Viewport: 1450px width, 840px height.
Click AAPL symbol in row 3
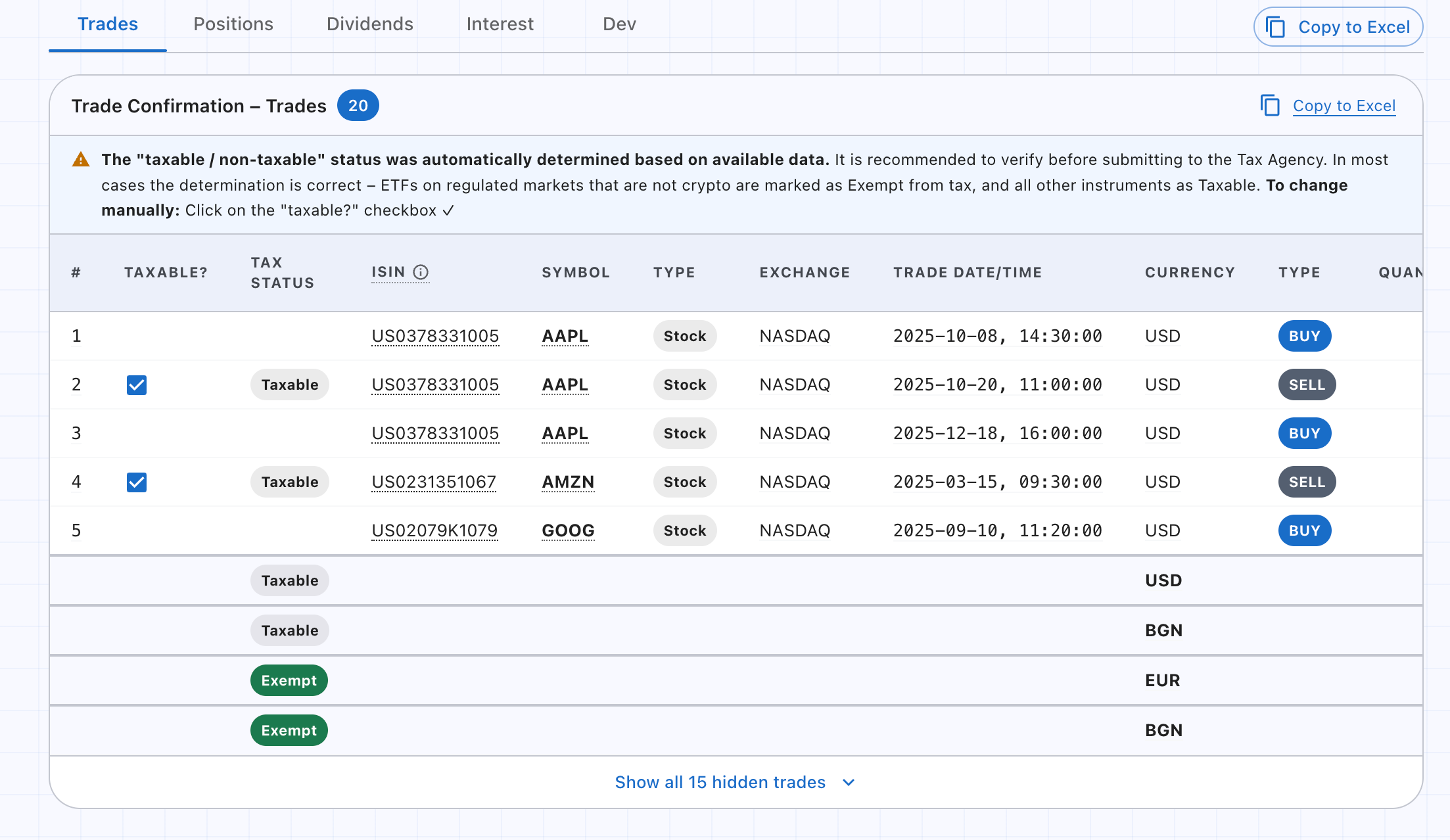pos(565,433)
